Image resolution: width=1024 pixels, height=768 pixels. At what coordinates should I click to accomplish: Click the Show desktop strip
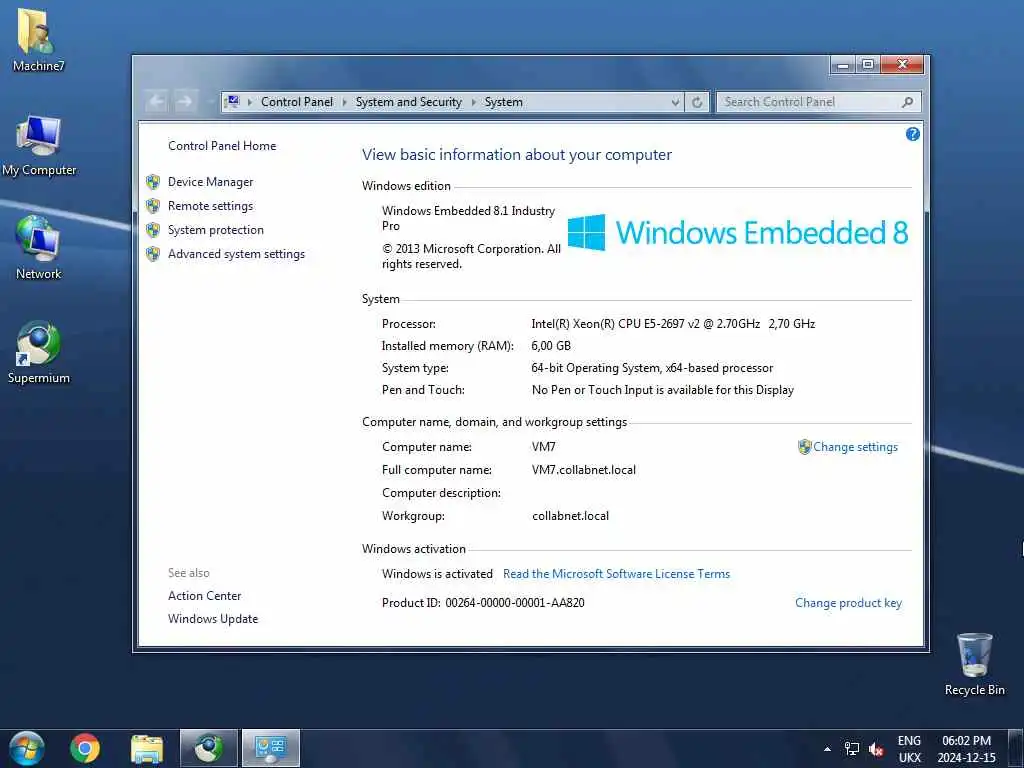1016,749
